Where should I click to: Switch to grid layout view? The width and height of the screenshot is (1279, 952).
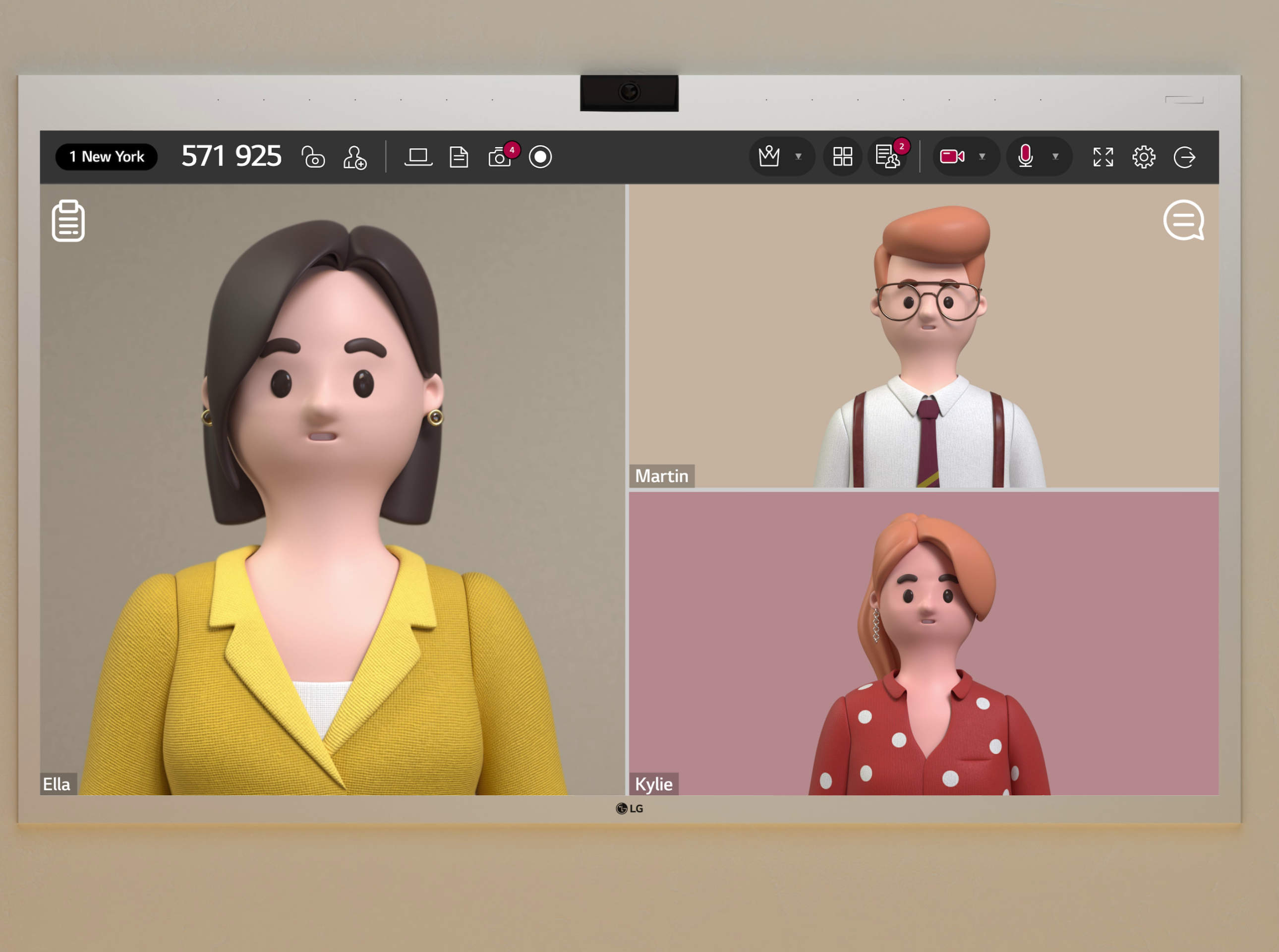(842, 157)
